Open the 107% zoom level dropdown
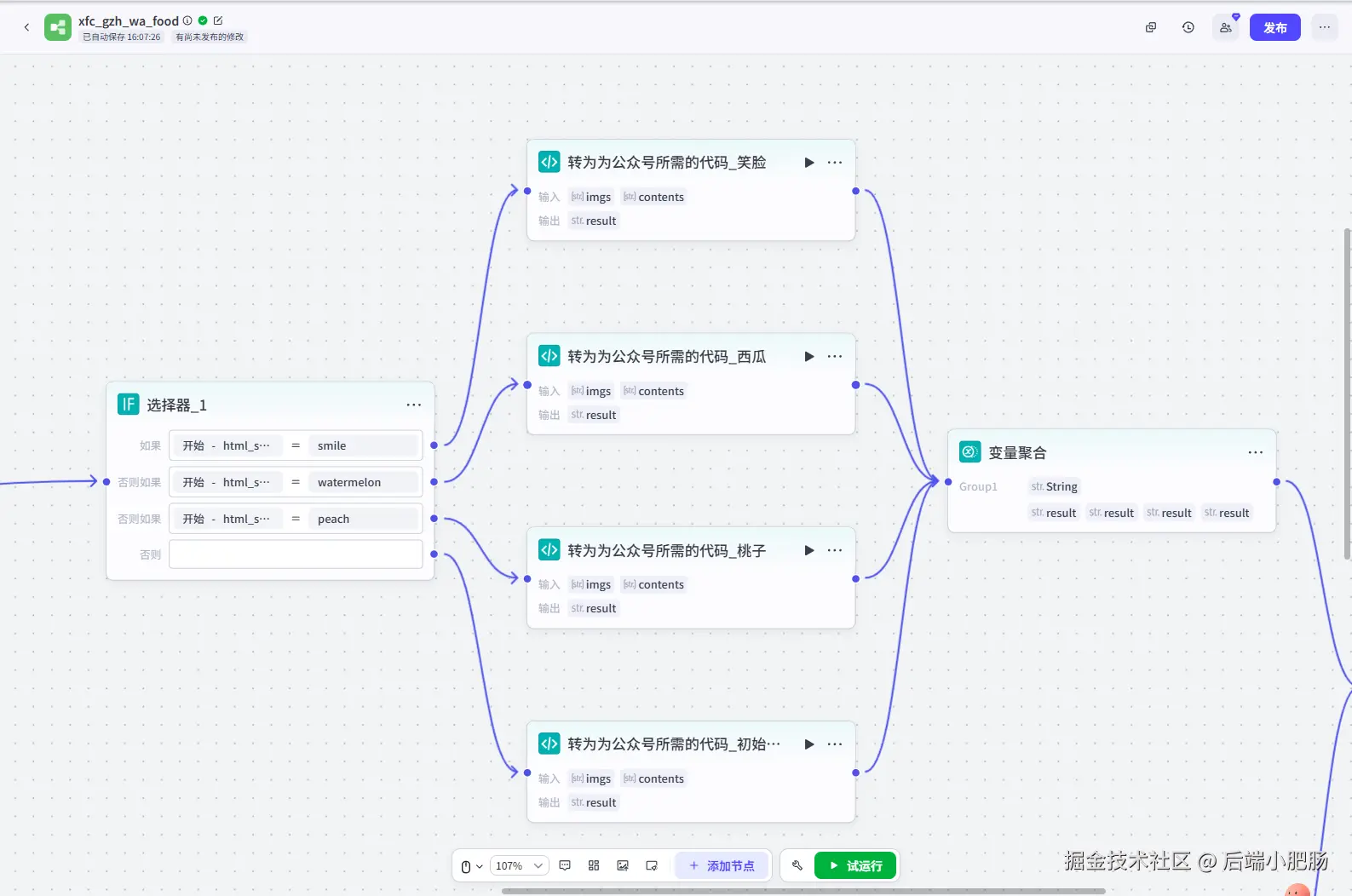 (x=520, y=865)
